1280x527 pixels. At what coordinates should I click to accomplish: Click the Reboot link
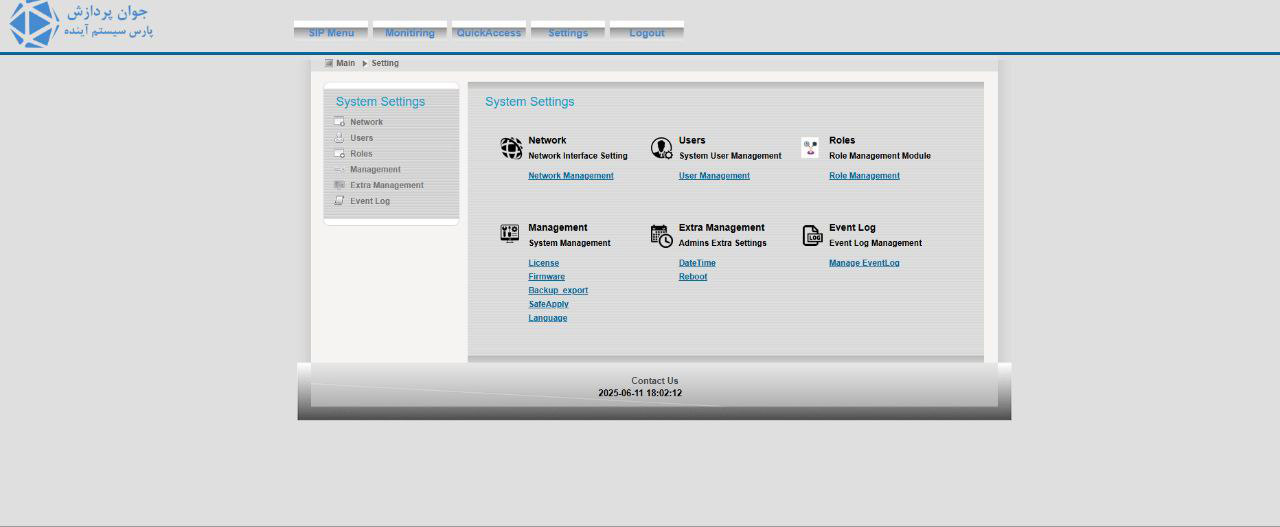[693, 277]
